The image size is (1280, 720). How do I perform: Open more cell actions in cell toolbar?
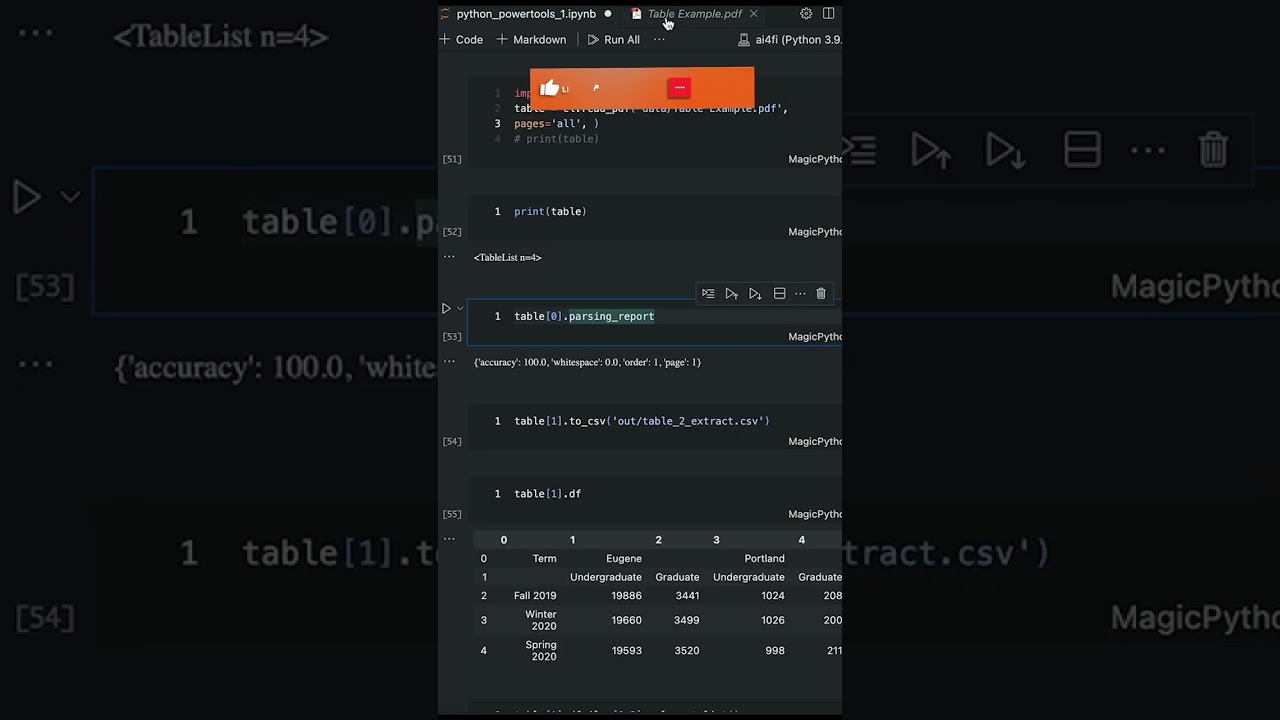[800, 293]
